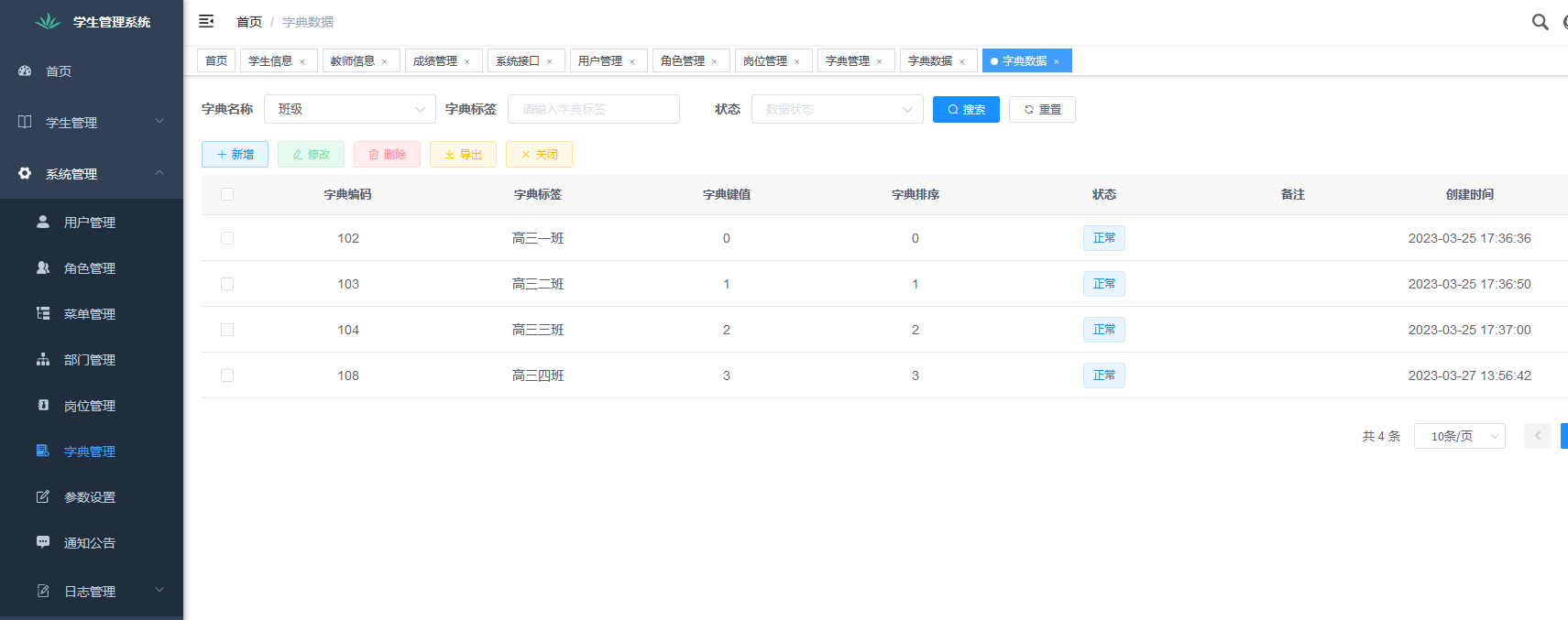This screenshot has height=620, width=1568.
Task: Close the 字典管理 tab
Action: 880,61
